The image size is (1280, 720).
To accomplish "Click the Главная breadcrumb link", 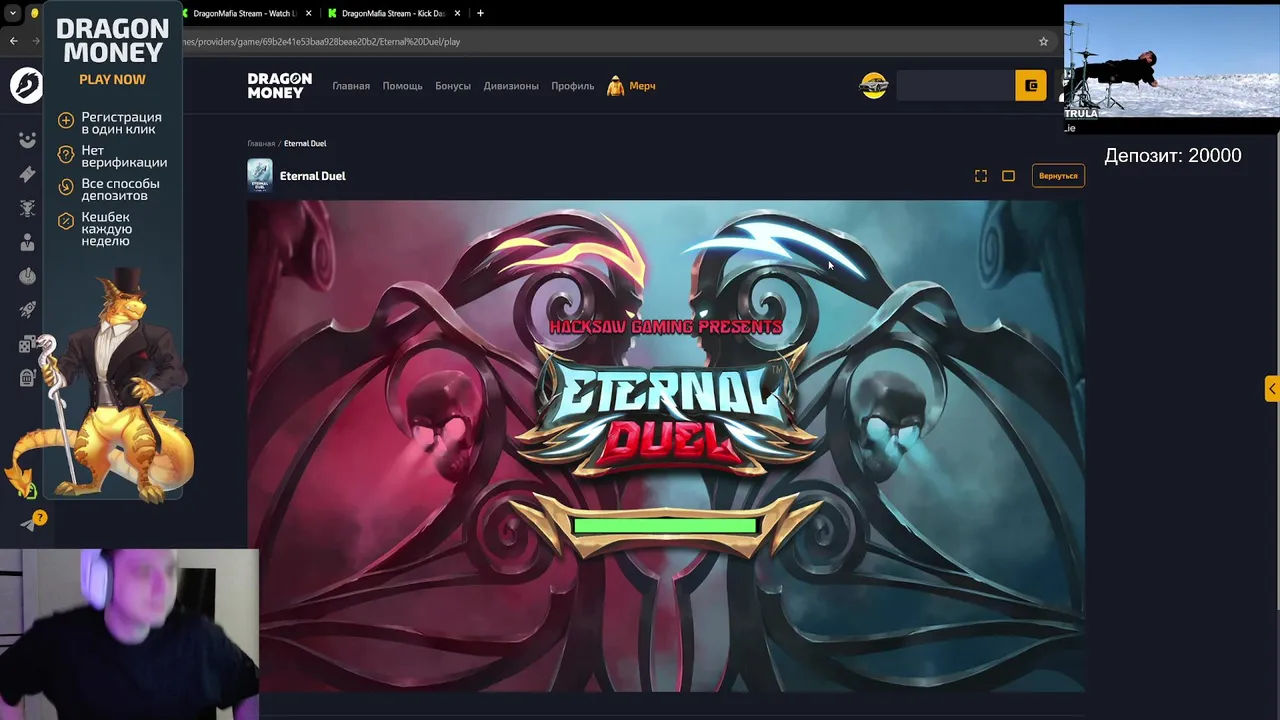I will tap(261, 144).
